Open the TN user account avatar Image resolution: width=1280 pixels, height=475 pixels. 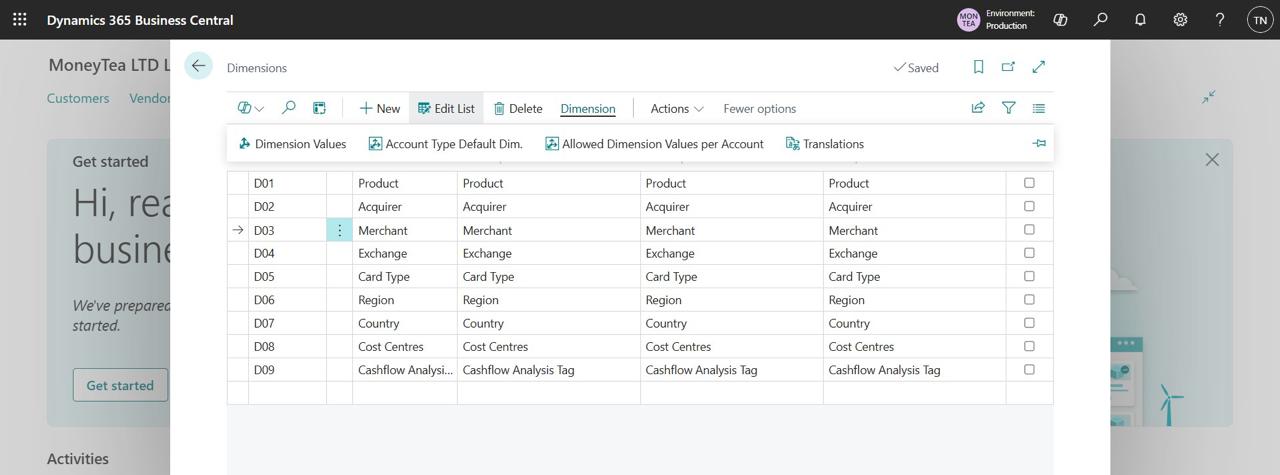pyautogui.click(x=1260, y=19)
